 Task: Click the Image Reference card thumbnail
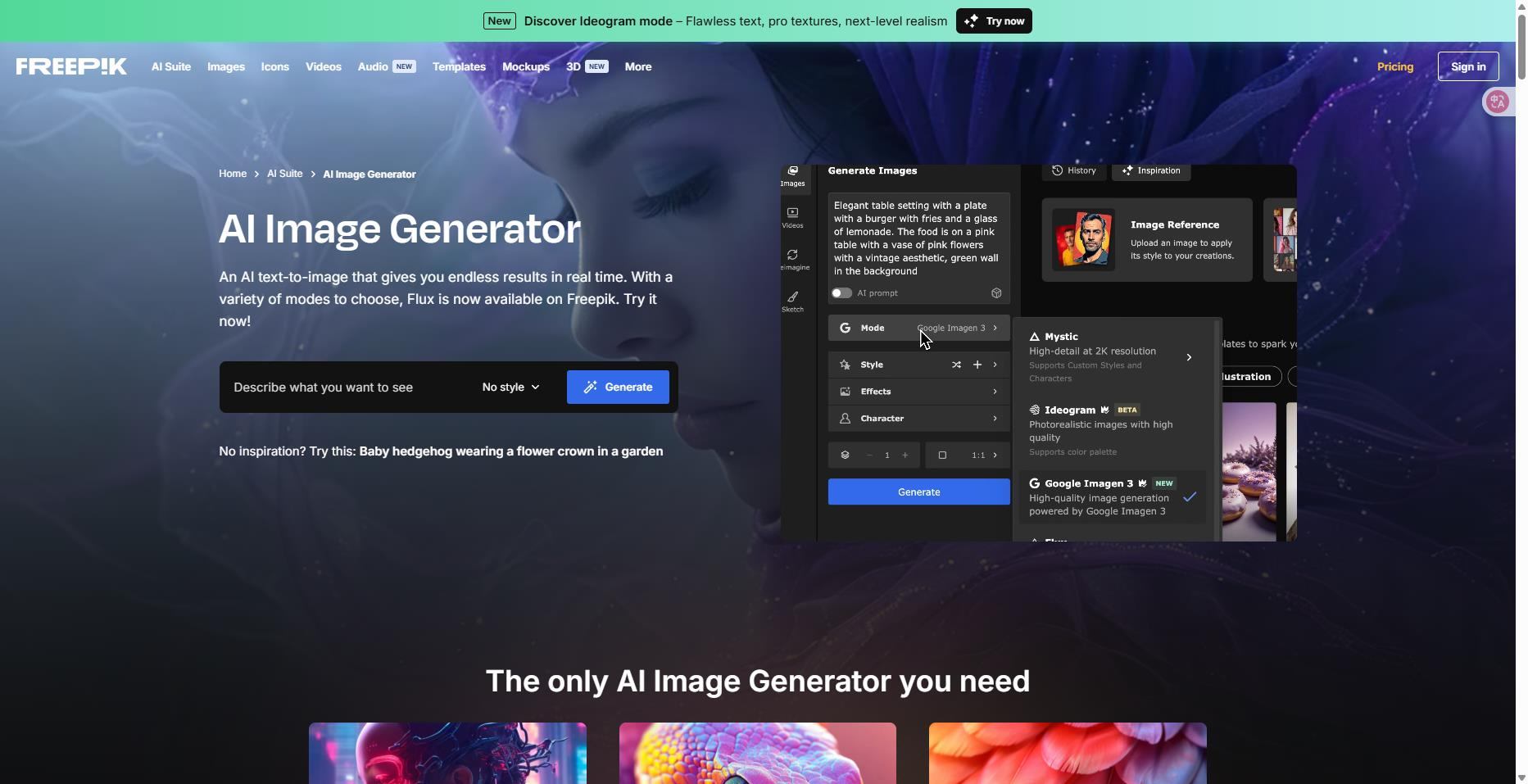1083,240
